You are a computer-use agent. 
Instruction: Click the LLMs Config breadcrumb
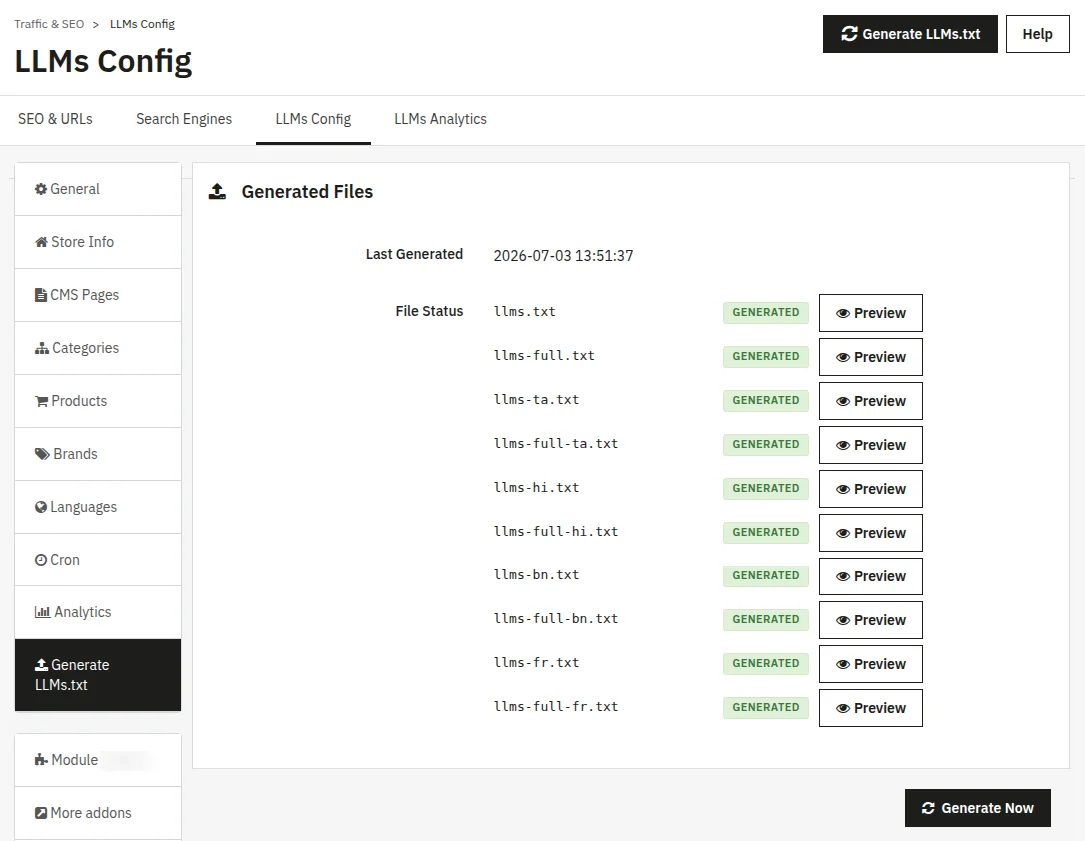(x=143, y=24)
